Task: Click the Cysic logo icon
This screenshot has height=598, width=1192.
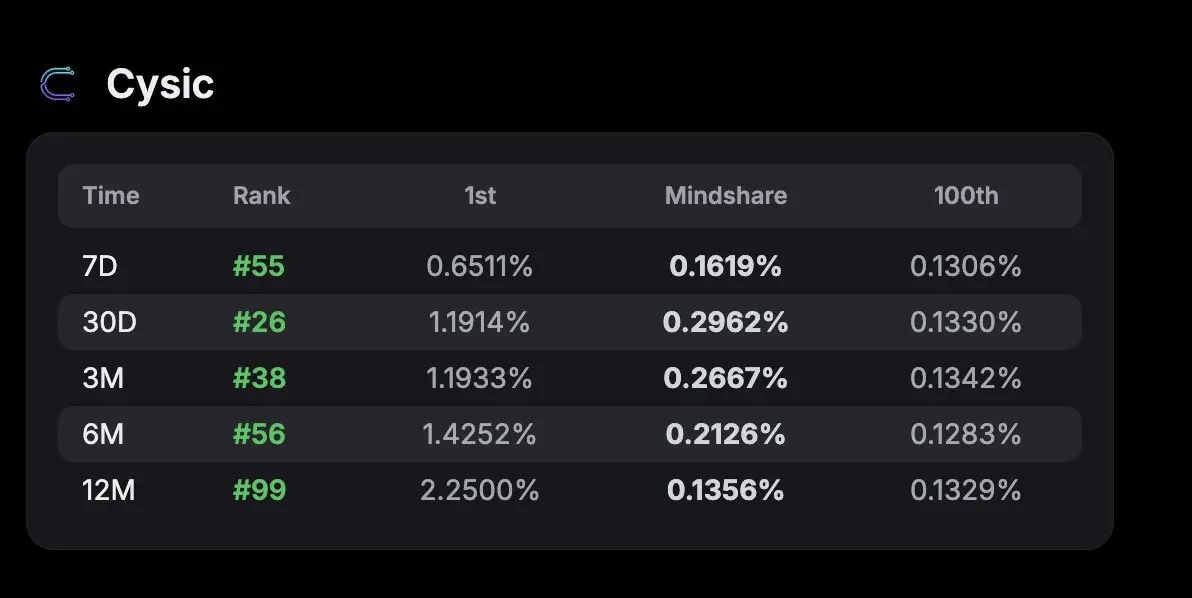Action: 58,84
